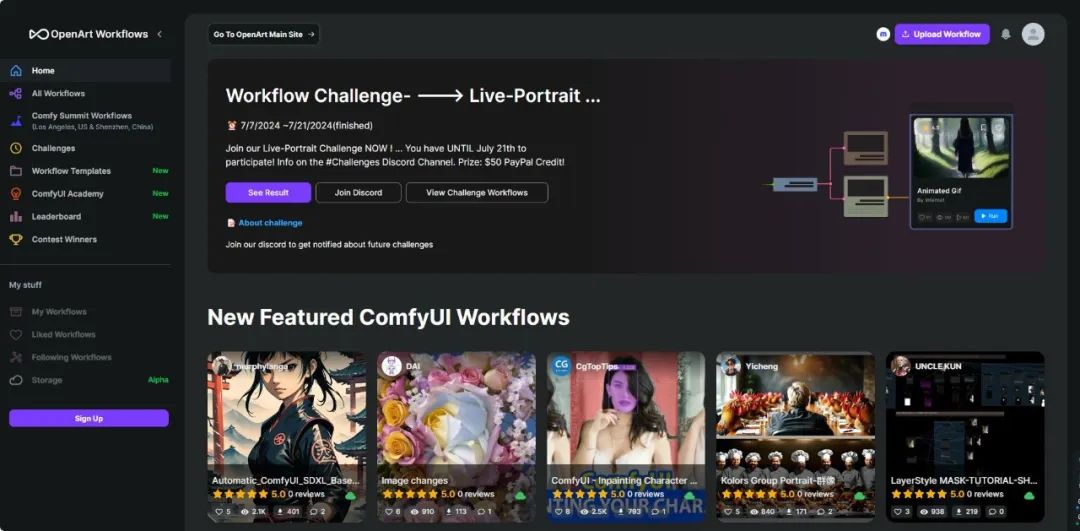Click the Leaderboard bar chart icon
Screen dimensions: 1080x531
pyautogui.click(x=16, y=216)
